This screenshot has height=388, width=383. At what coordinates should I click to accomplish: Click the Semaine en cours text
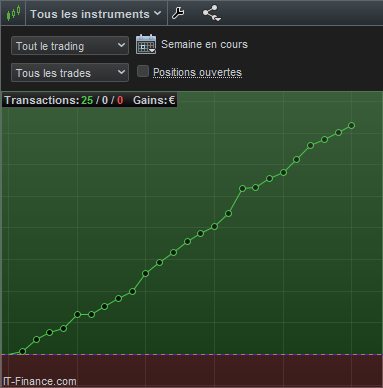[x=204, y=44]
